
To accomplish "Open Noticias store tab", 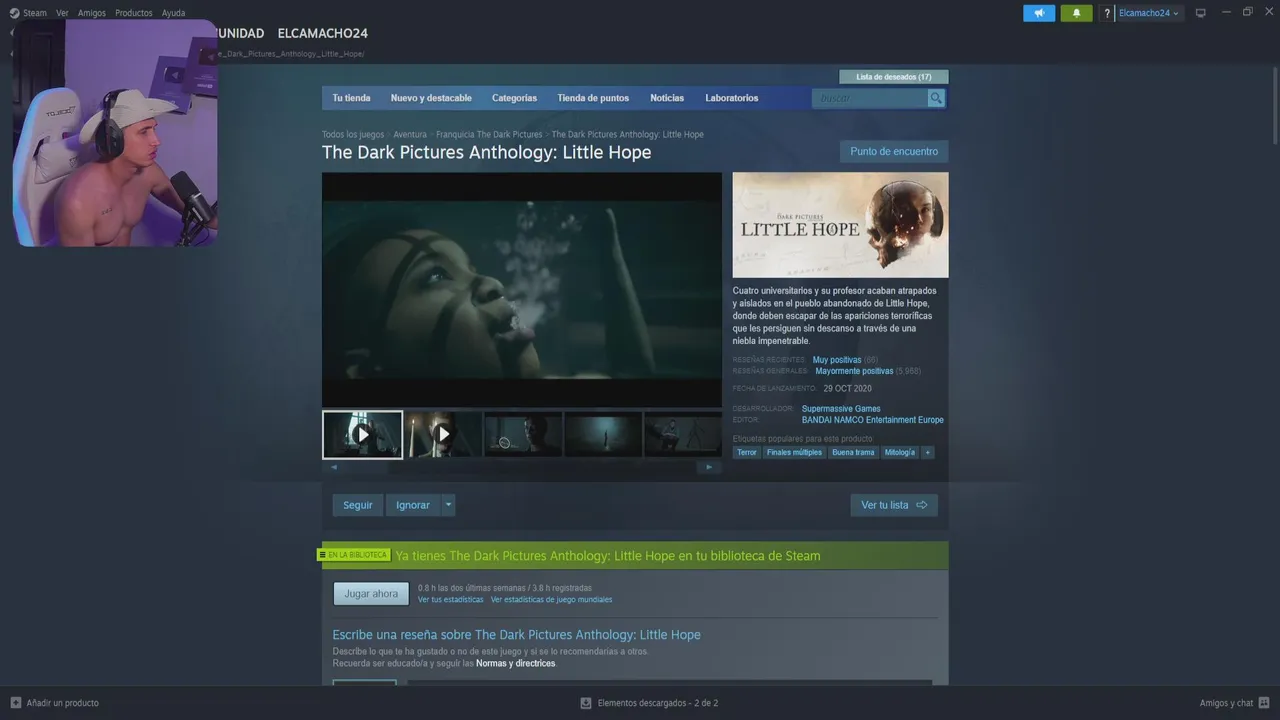I will click(667, 98).
